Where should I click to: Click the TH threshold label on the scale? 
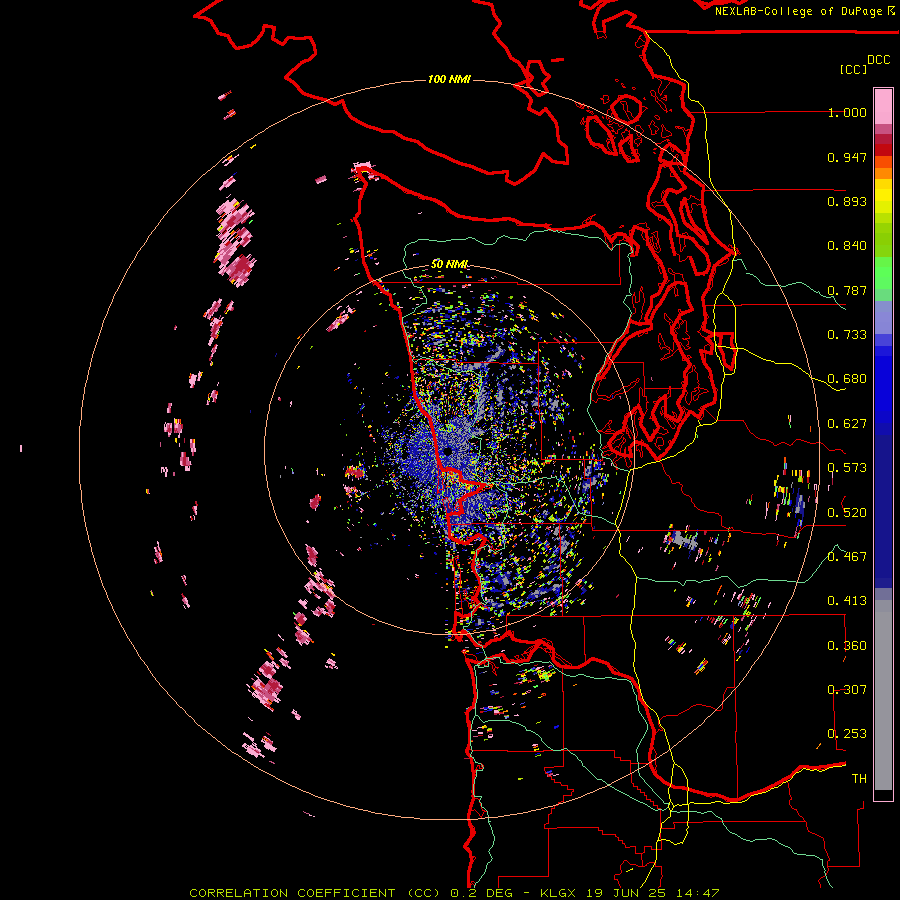pyautogui.click(x=859, y=779)
